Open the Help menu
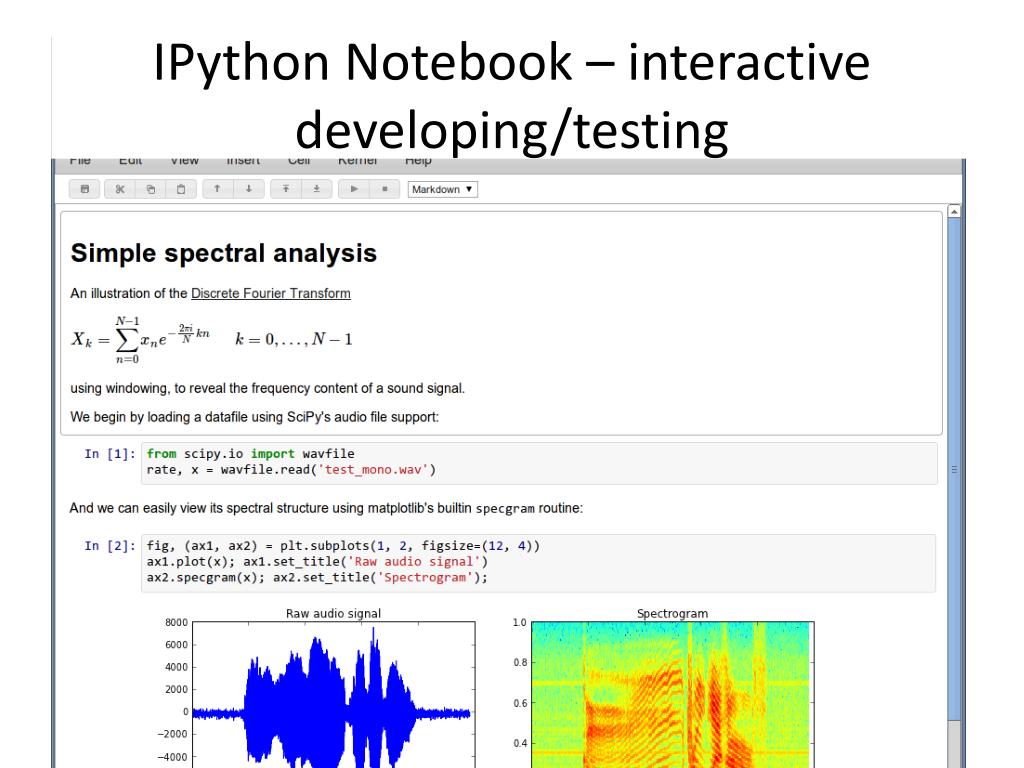The width and height of the screenshot is (1024, 768). (x=418, y=161)
